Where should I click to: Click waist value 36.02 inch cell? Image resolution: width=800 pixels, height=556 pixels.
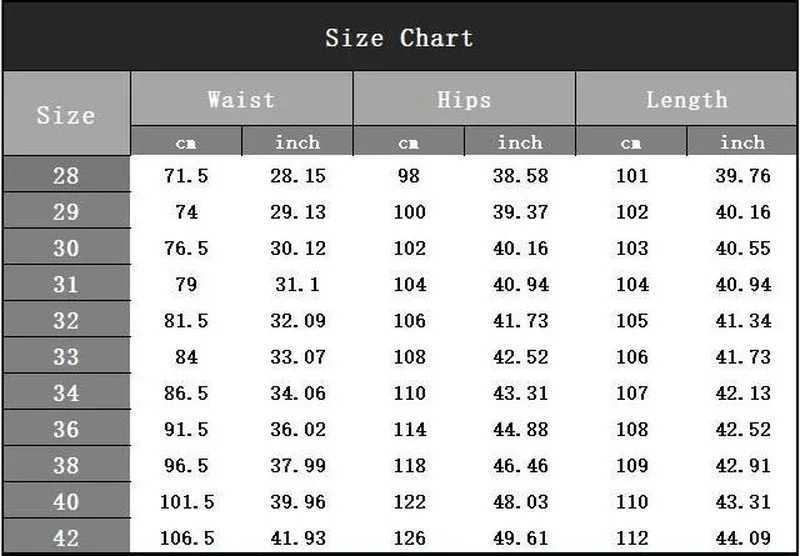tap(298, 429)
